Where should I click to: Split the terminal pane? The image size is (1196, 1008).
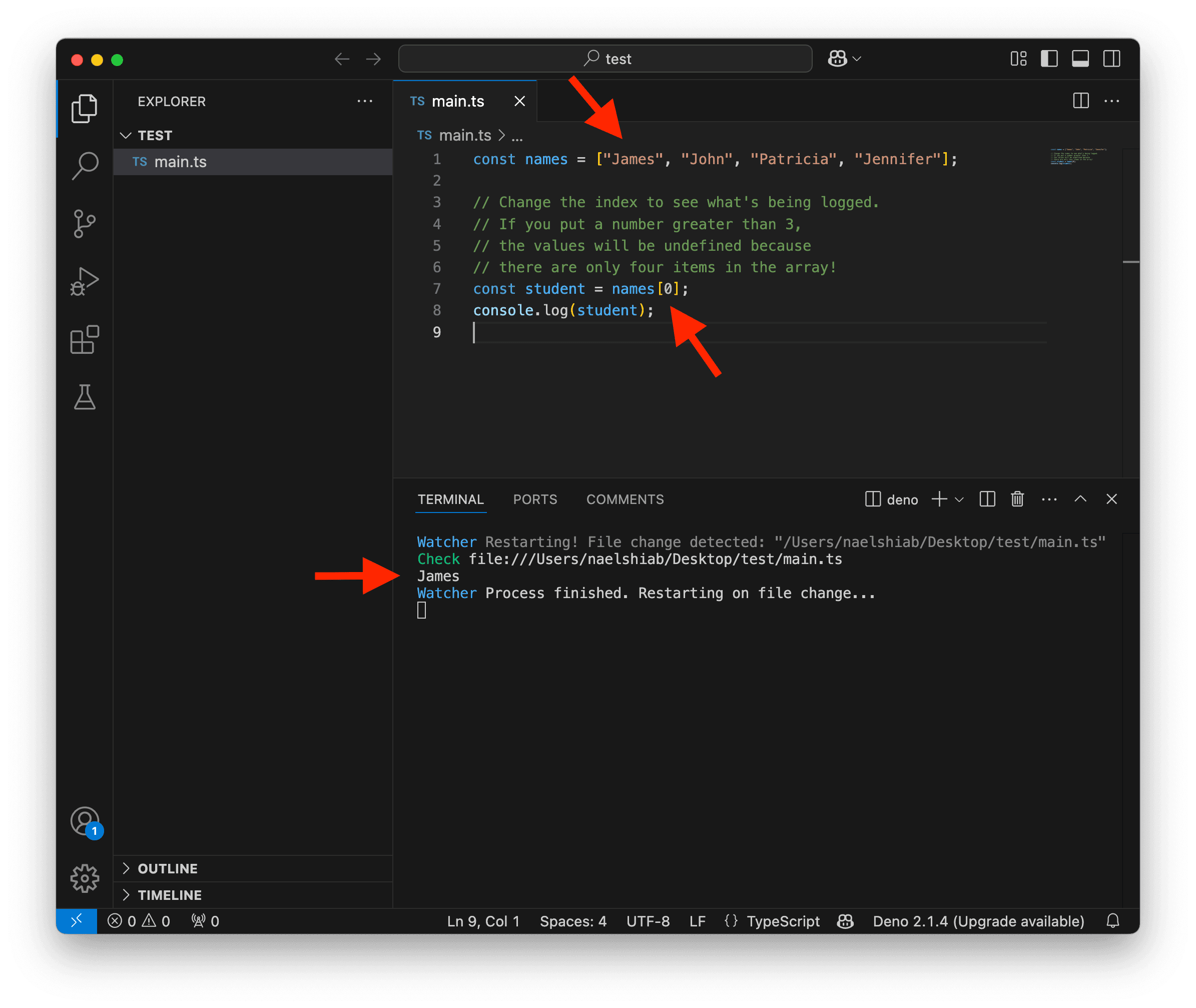pos(987,499)
